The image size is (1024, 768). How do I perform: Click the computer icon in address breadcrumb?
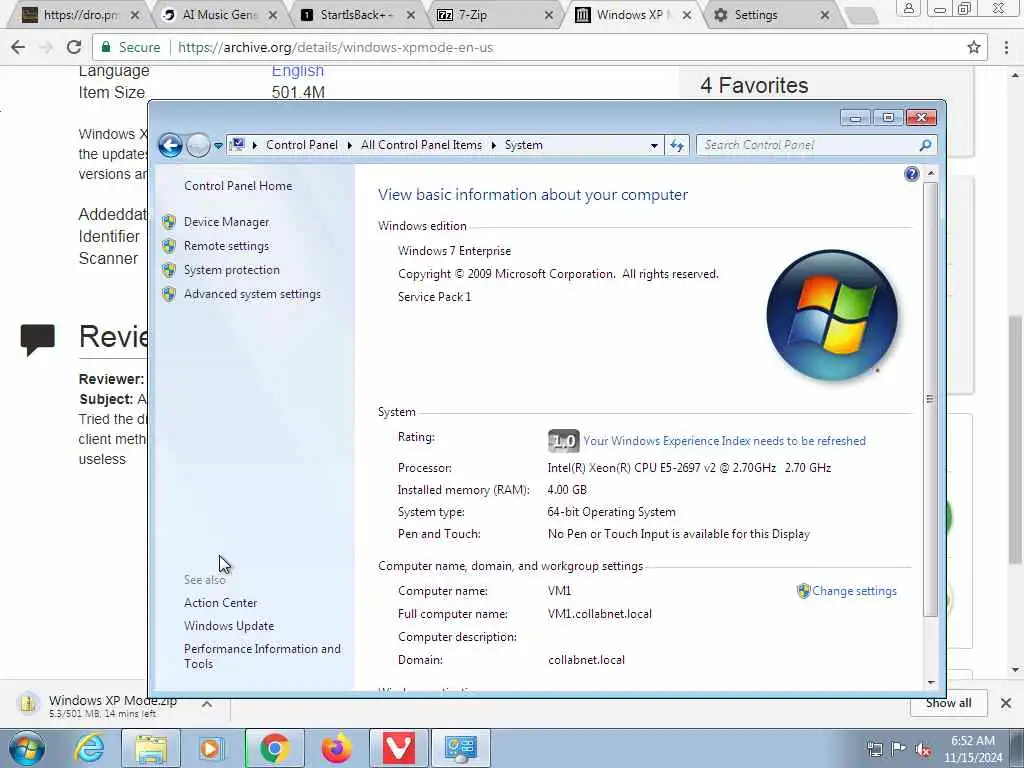click(x=238, y=145)
